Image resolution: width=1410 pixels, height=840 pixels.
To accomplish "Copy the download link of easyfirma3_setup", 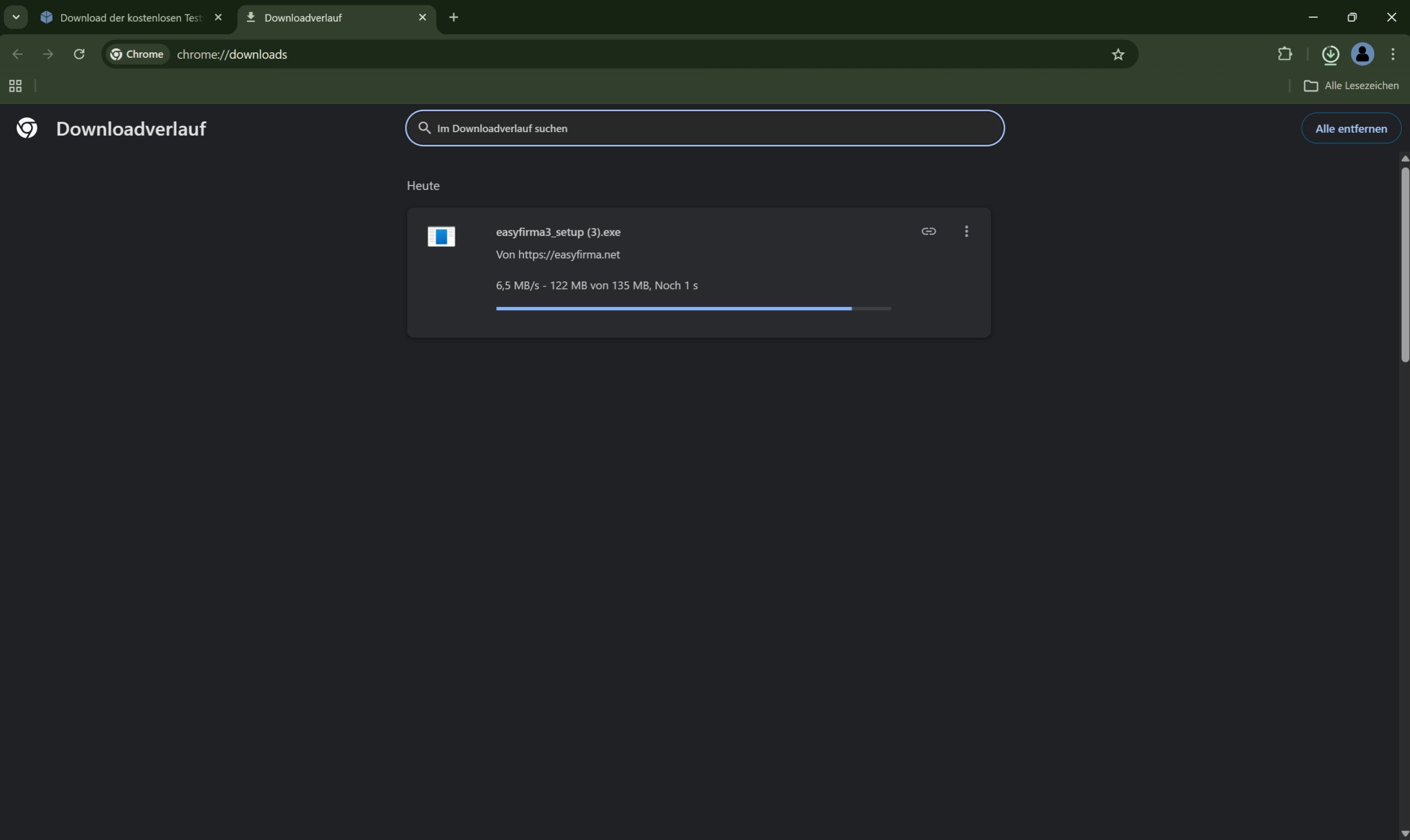I will click(x=929, y=231).
